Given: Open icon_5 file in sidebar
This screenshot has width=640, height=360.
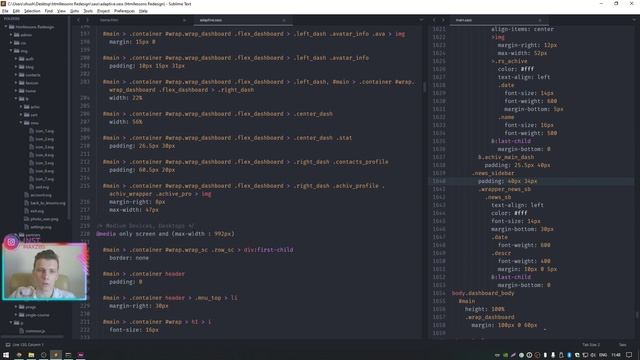Looking at the screenshot, I should tap(41, 163).
